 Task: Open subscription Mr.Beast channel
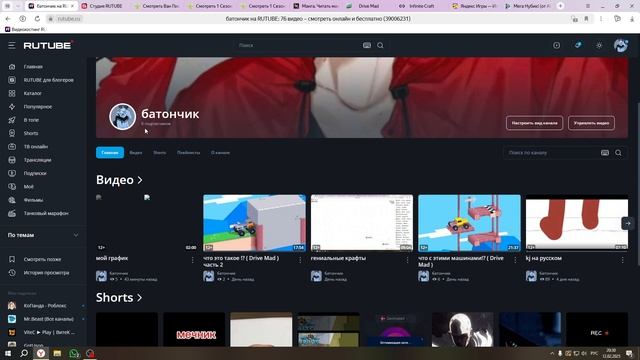click(x=48, y=319)
